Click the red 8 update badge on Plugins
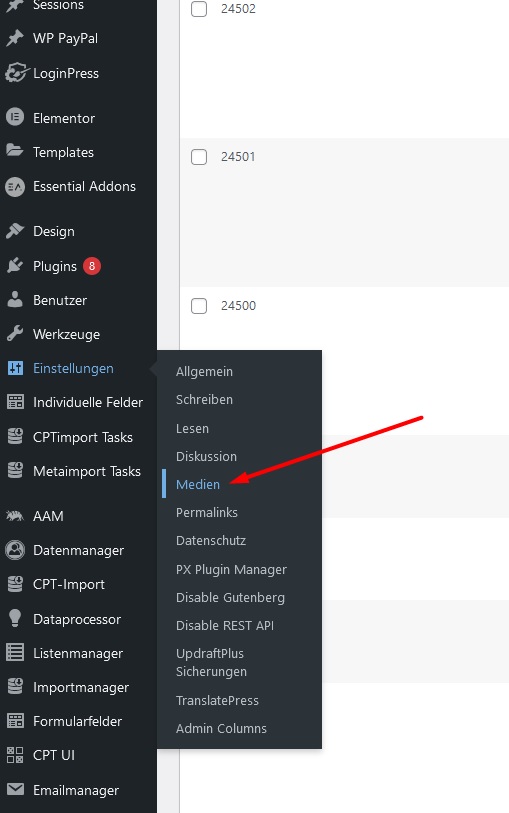This screenshot has width=509, height=813. tap(92, 266)
